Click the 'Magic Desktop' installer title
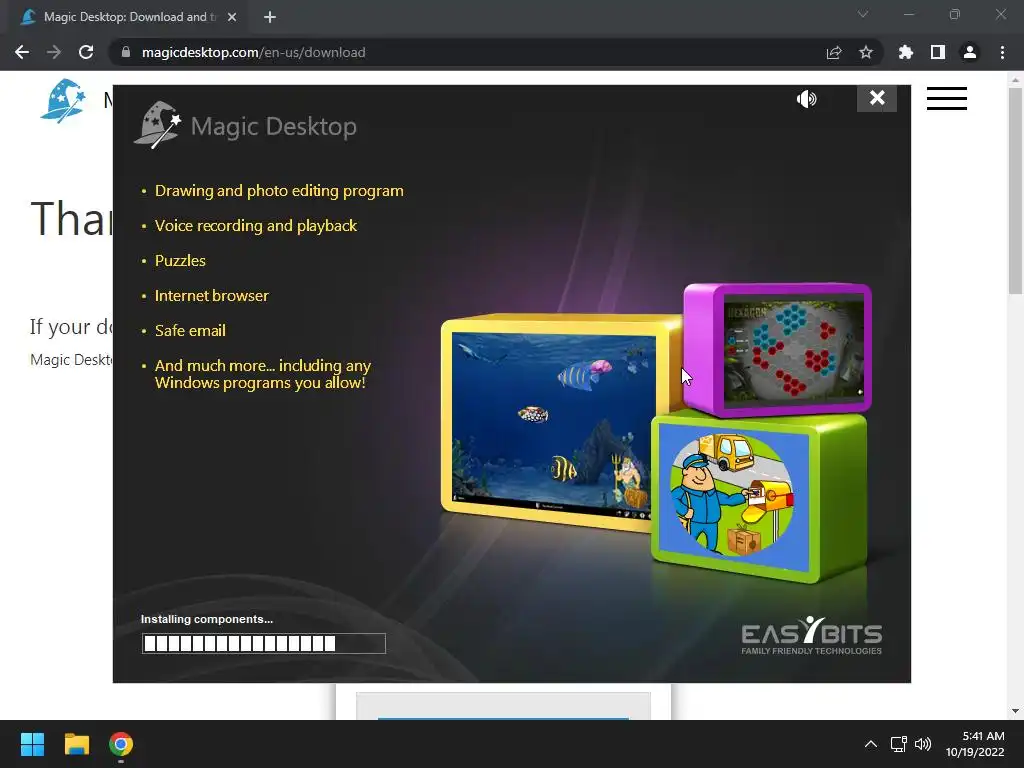The height and width of the screenshot is (768, 1024). (x=274, y=126)
